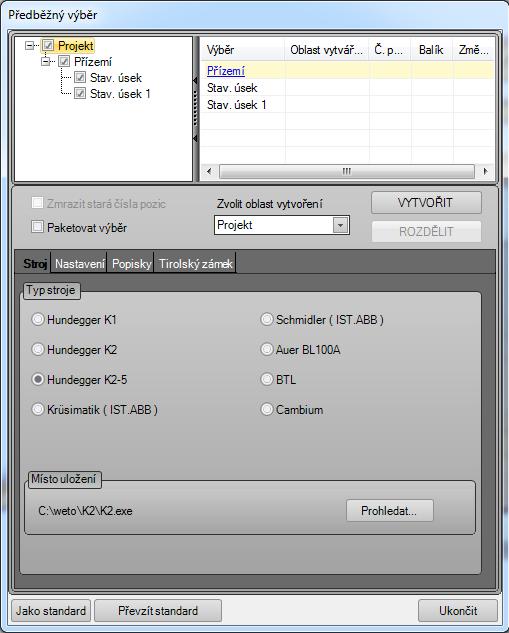Select the Hundegger K2 radio button
The image size is (509, 633).
click(38, 349)
